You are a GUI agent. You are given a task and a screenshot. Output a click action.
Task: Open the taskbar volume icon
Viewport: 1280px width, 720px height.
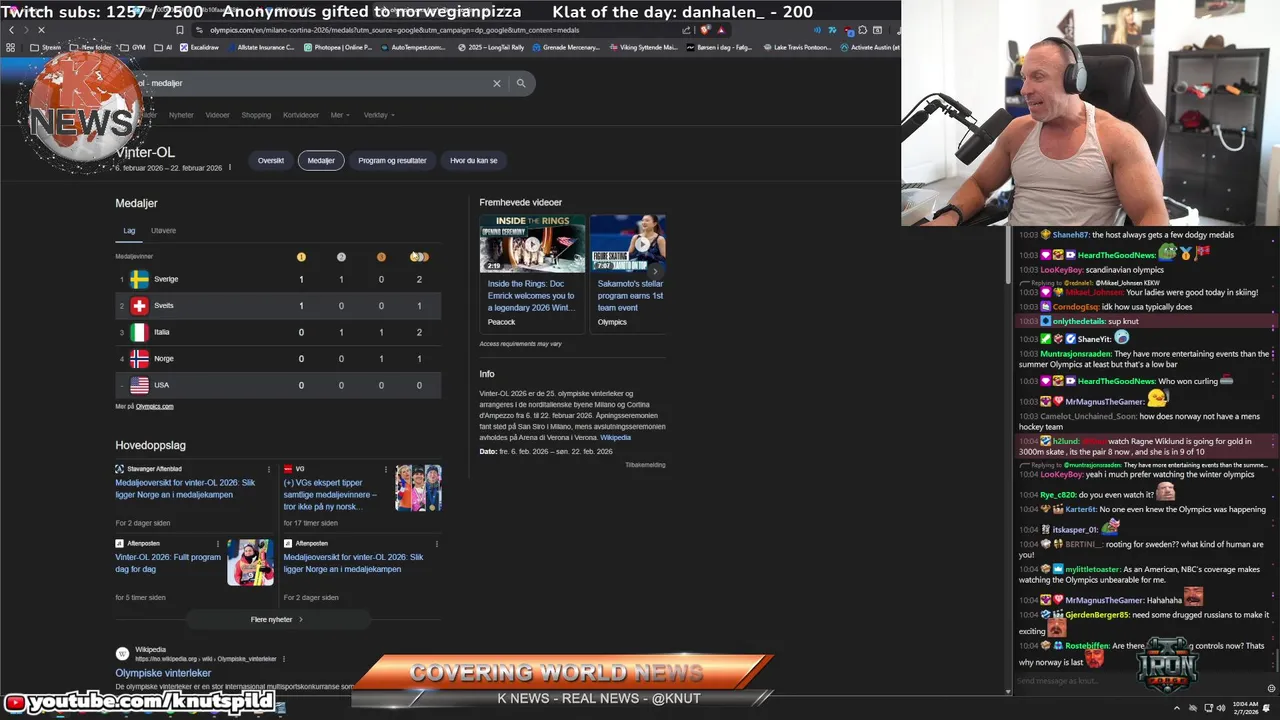tap(1223, 708)
